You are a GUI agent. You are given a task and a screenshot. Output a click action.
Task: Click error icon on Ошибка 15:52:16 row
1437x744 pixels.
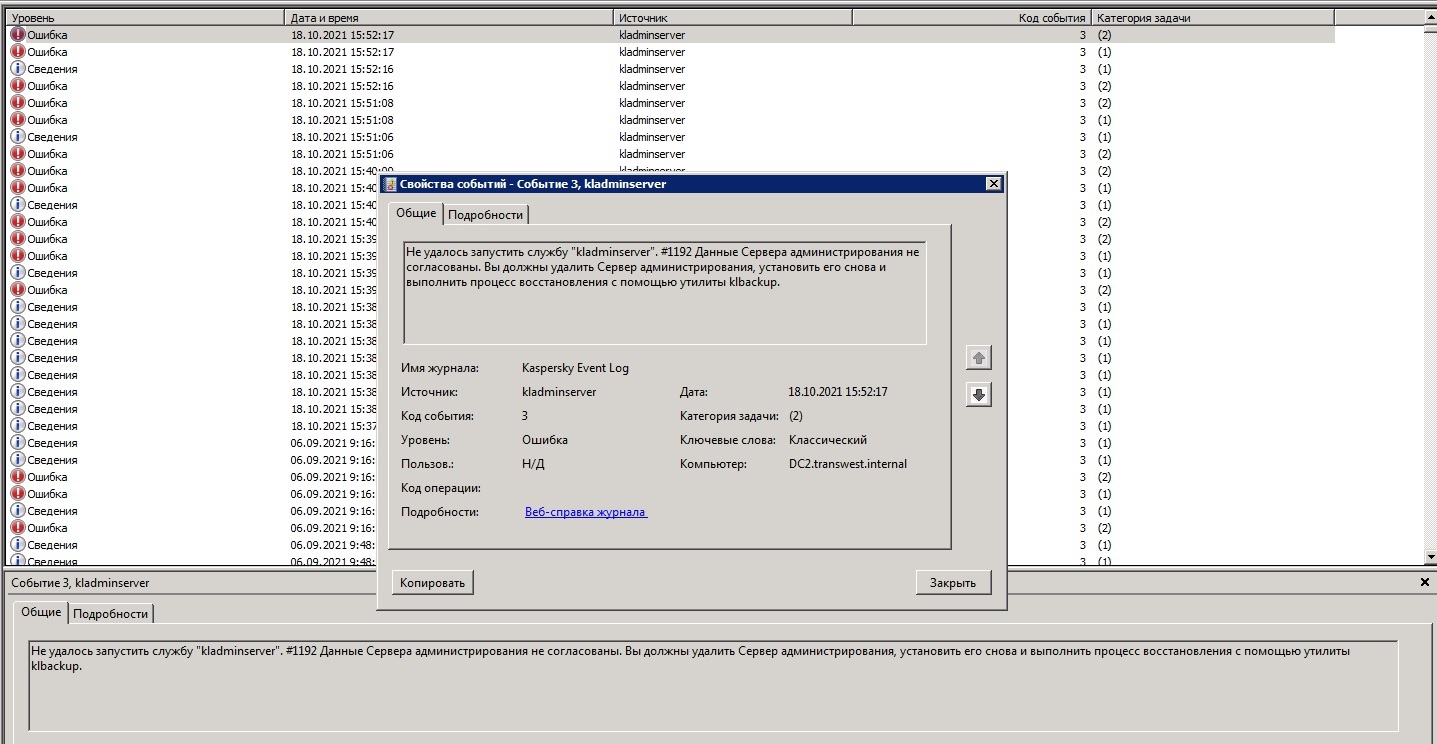(x=18, y=86)
